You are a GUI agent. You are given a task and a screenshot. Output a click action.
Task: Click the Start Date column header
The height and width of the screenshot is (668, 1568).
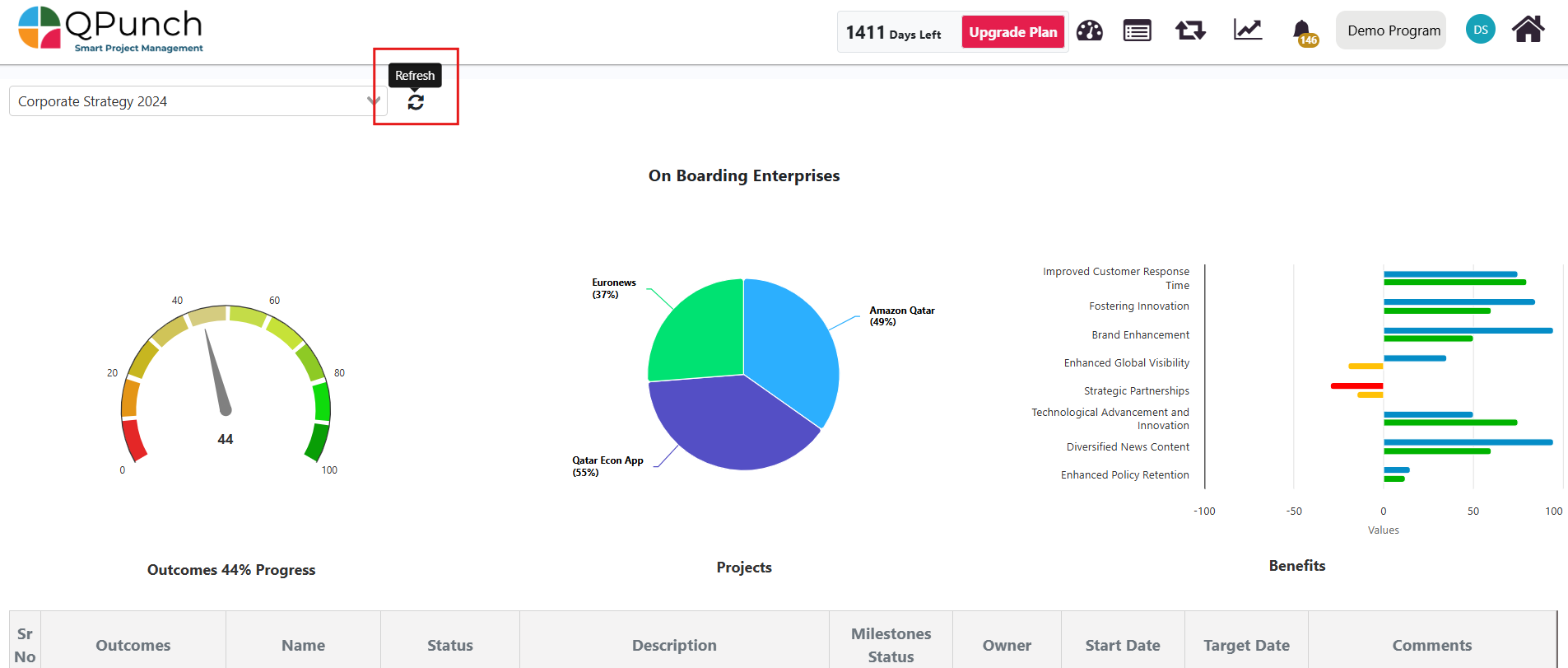click(x=1123, y=645)
